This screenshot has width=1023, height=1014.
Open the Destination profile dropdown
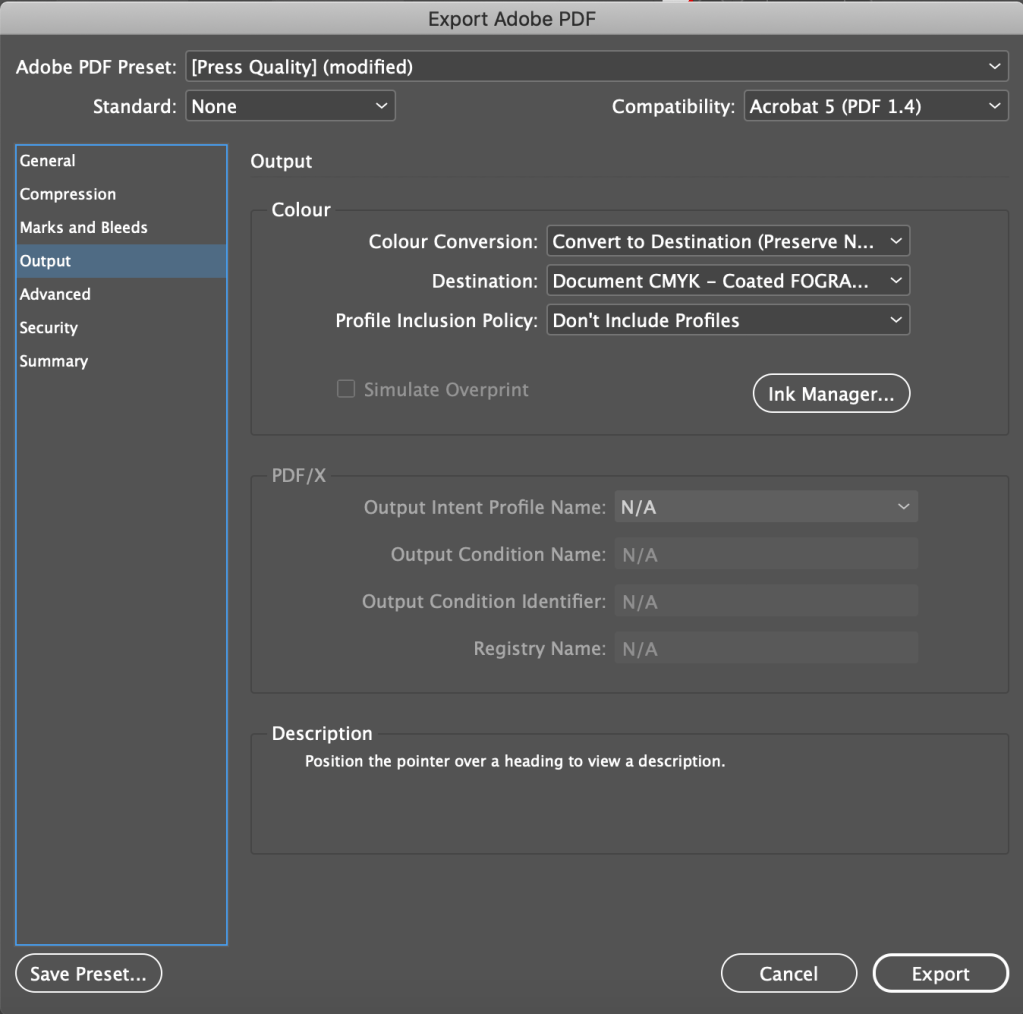click(728, 281)
